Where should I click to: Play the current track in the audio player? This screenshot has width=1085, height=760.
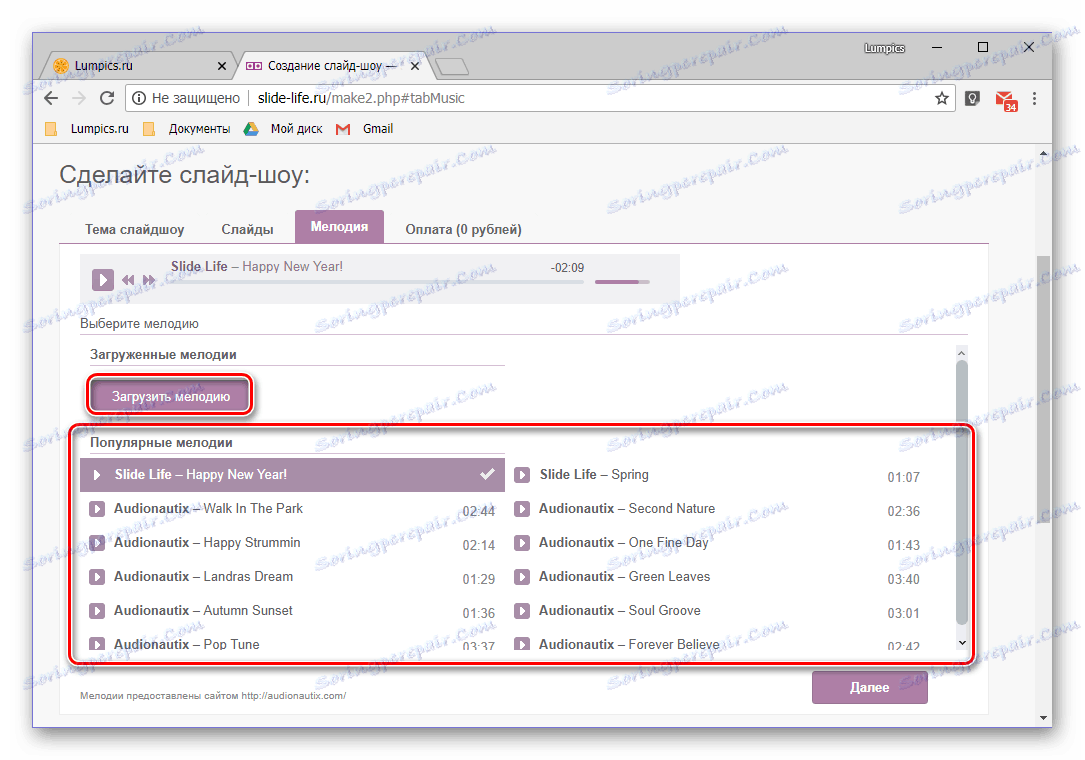point(102,280)
